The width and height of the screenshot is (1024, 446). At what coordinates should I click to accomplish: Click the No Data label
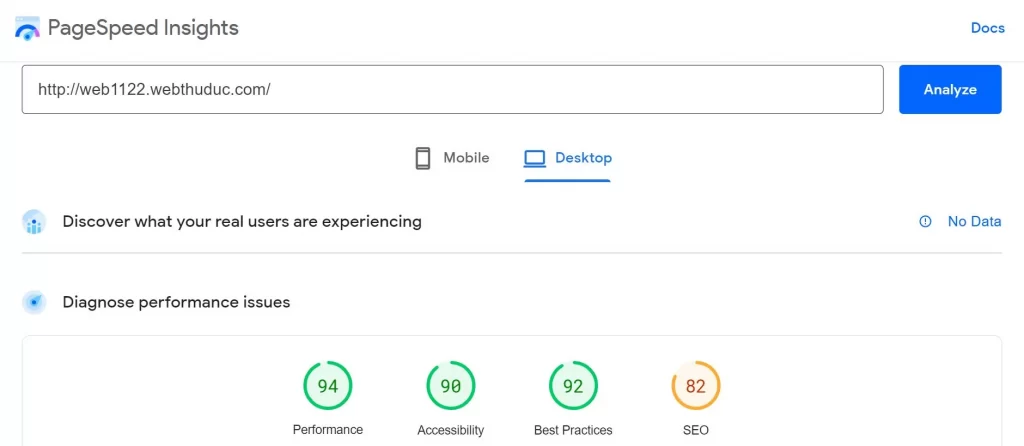coord(974,221)
